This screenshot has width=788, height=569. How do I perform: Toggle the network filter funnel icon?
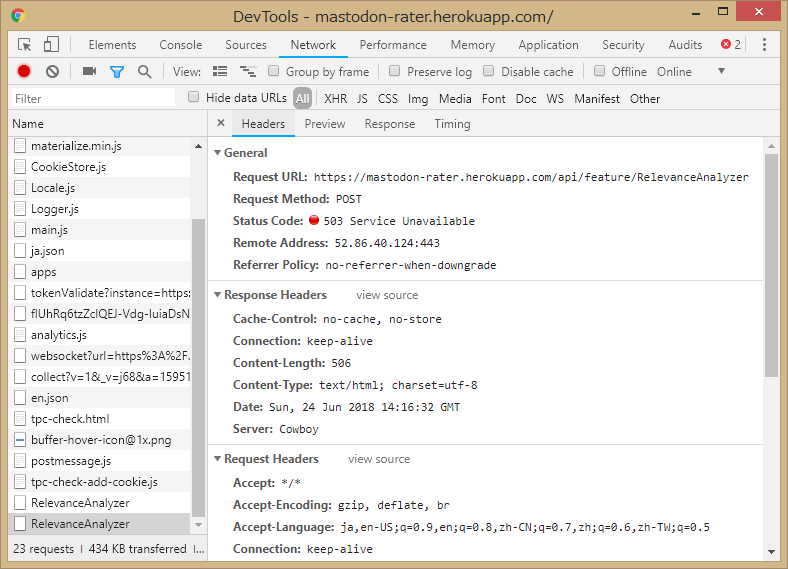[117, 71]
